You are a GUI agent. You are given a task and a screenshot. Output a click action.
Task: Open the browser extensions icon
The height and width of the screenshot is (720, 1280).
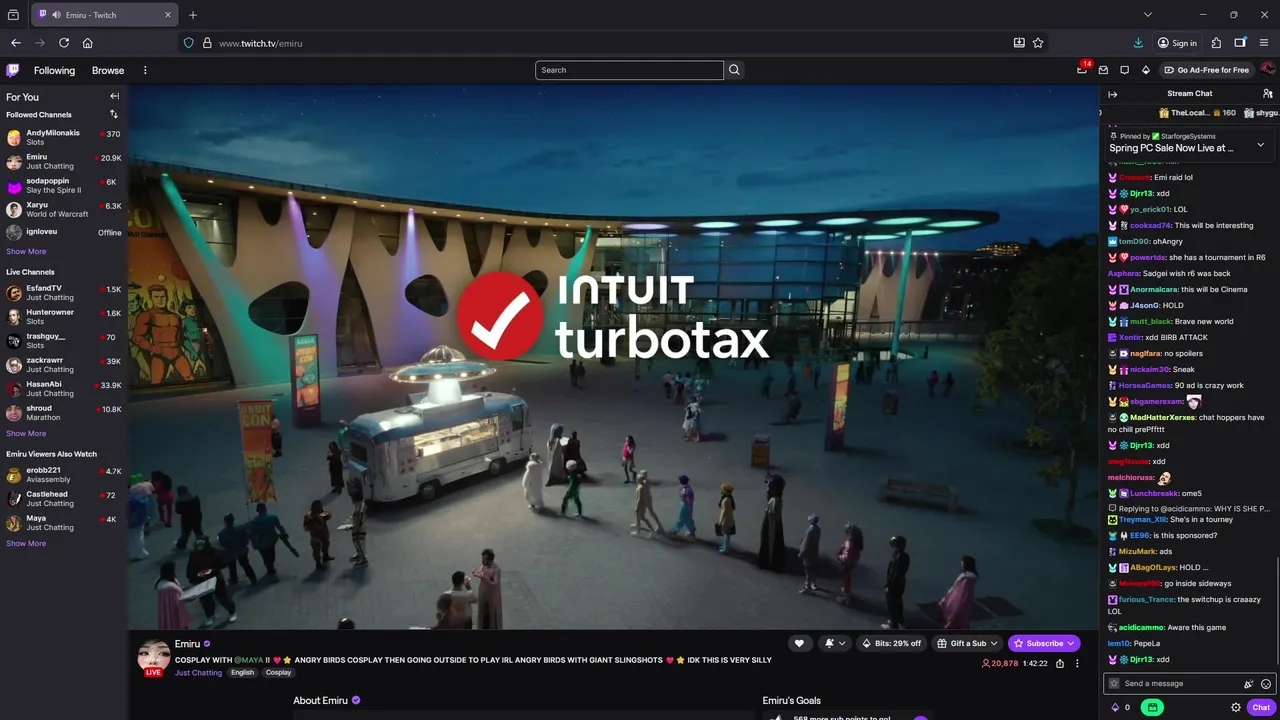coord(1216,43)
